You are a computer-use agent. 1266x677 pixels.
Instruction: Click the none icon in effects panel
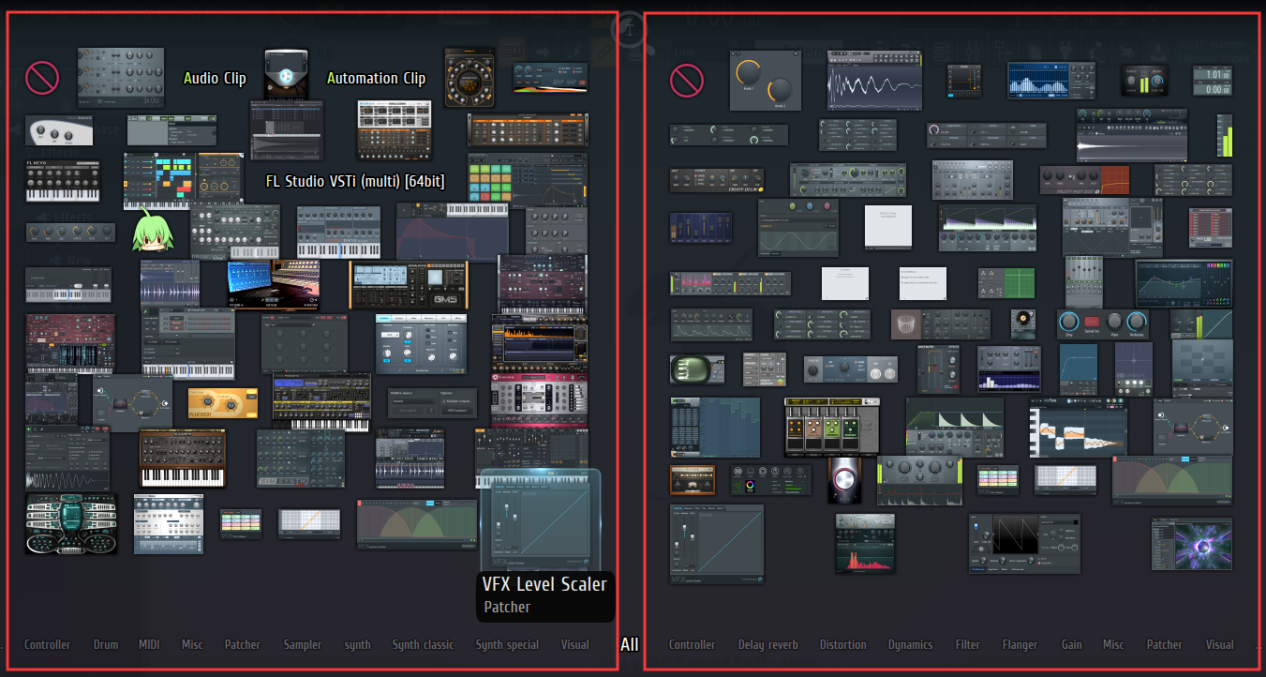click(x=687, y=80)
